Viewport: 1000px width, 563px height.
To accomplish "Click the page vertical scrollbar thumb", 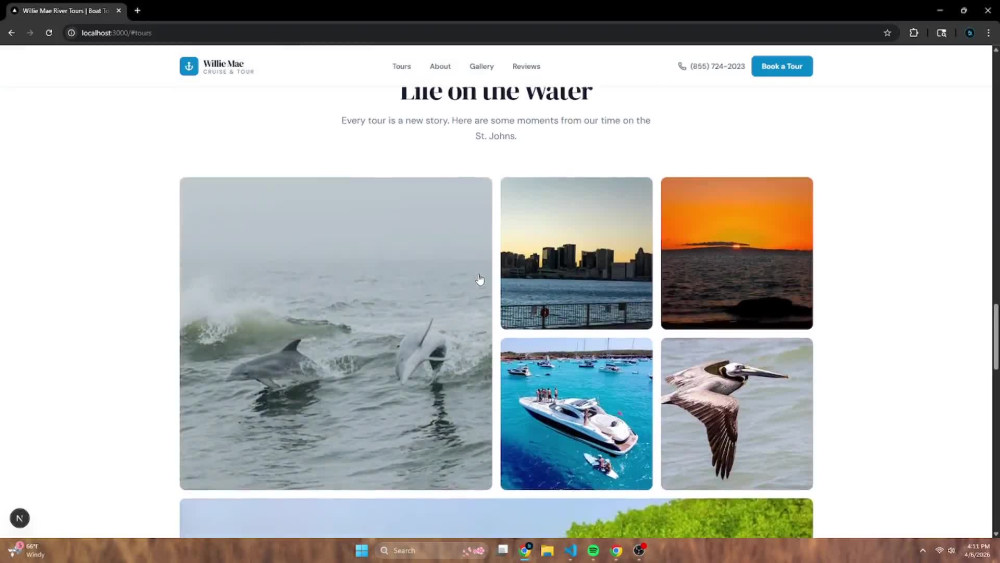I will [996, 337].
